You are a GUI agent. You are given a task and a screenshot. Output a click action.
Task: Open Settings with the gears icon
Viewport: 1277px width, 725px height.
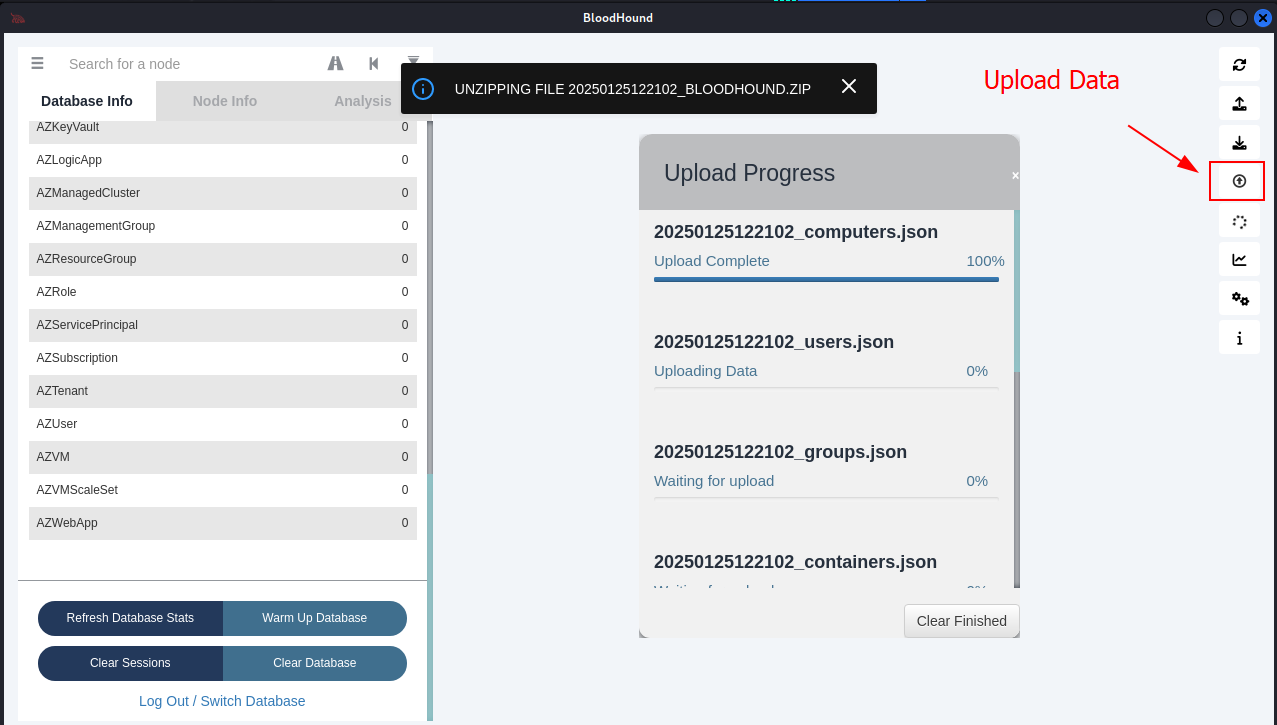1239,298
